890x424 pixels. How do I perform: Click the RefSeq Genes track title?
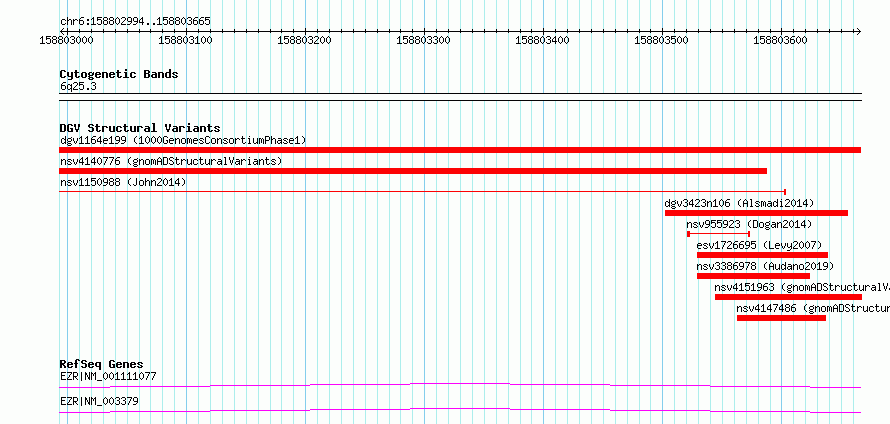(101, 364)
